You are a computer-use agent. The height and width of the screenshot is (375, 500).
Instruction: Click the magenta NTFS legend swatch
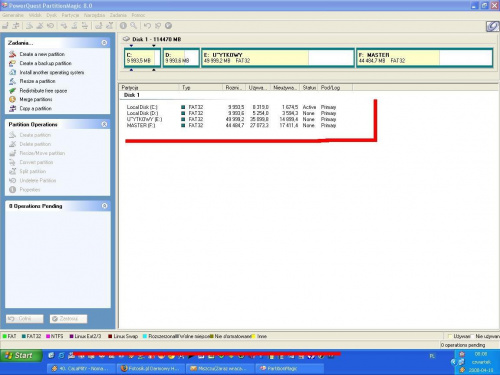click(48, 336)
